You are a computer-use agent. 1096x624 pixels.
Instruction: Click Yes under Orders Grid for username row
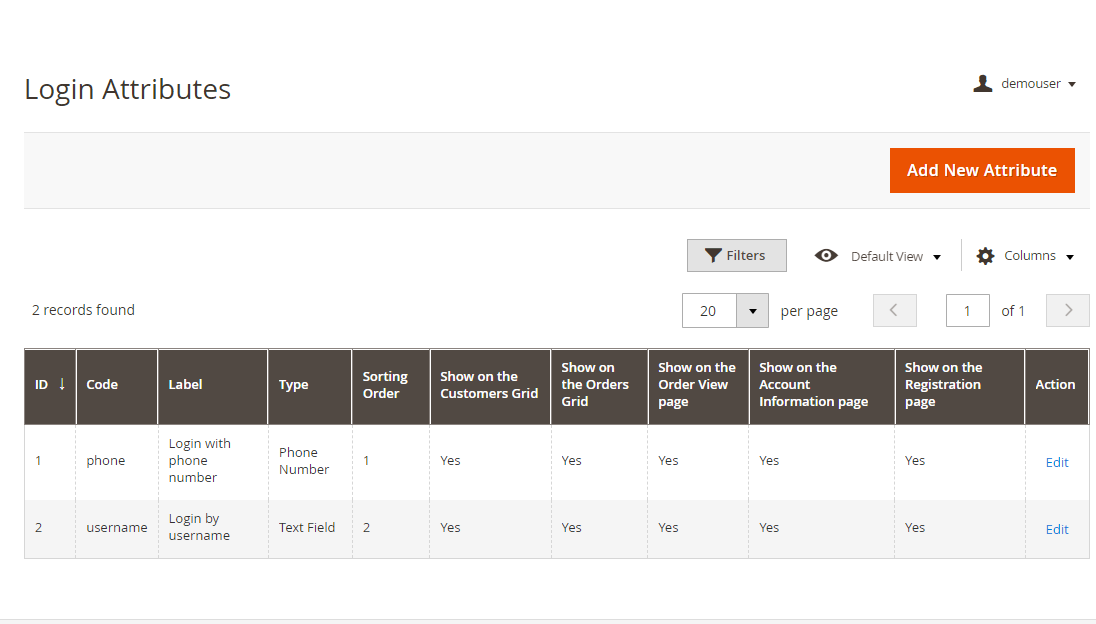571,528
